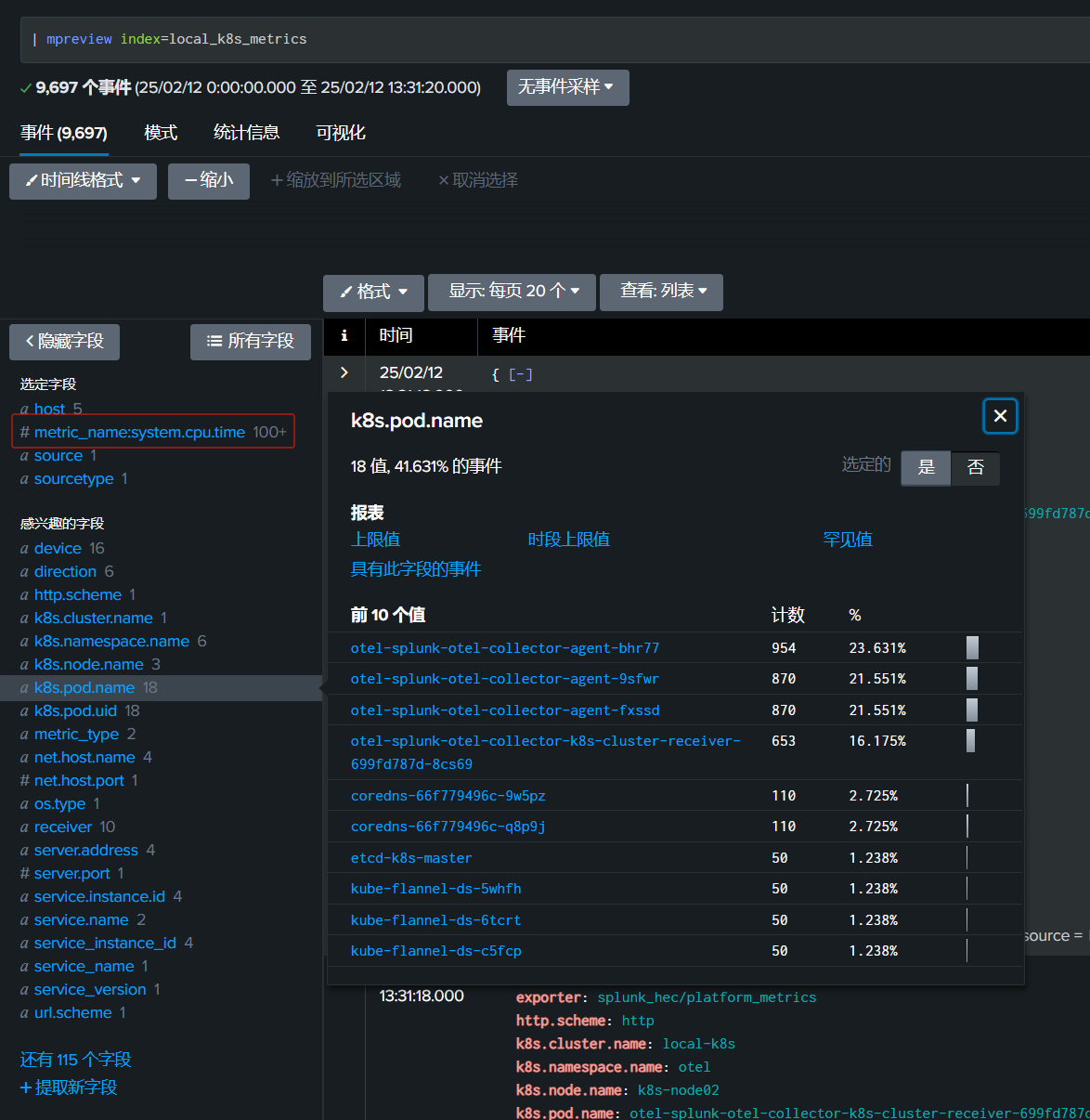Open the service.name field
The width and height of the screenshot is (1090, 1120).
coord(82,919)
